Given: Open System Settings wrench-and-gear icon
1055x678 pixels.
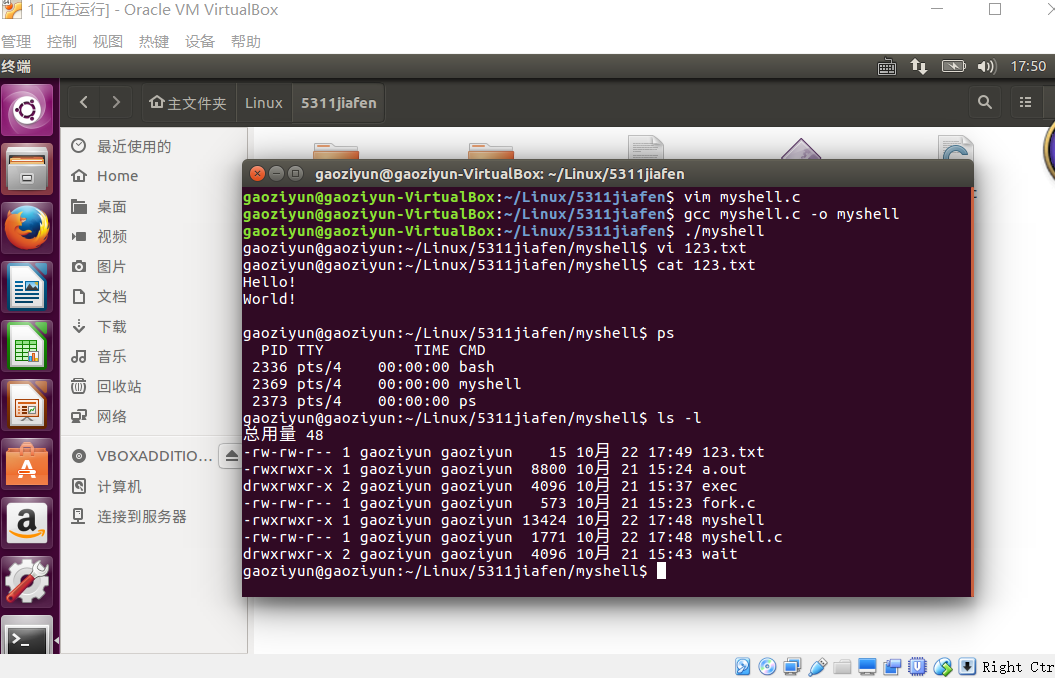Looking at the screenshot, I should pos(27,582).
